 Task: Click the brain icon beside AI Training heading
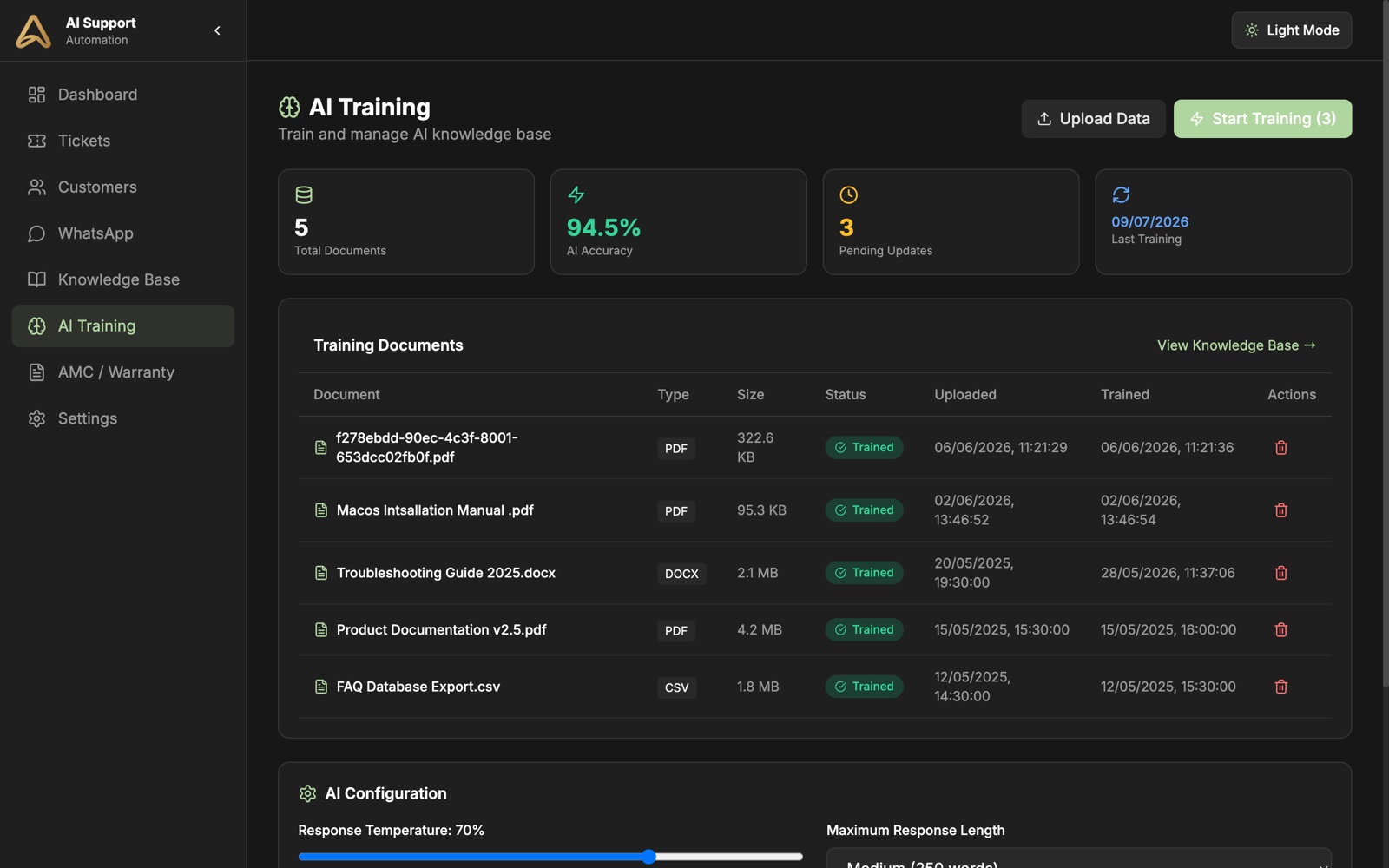click(x=289, y=107)
